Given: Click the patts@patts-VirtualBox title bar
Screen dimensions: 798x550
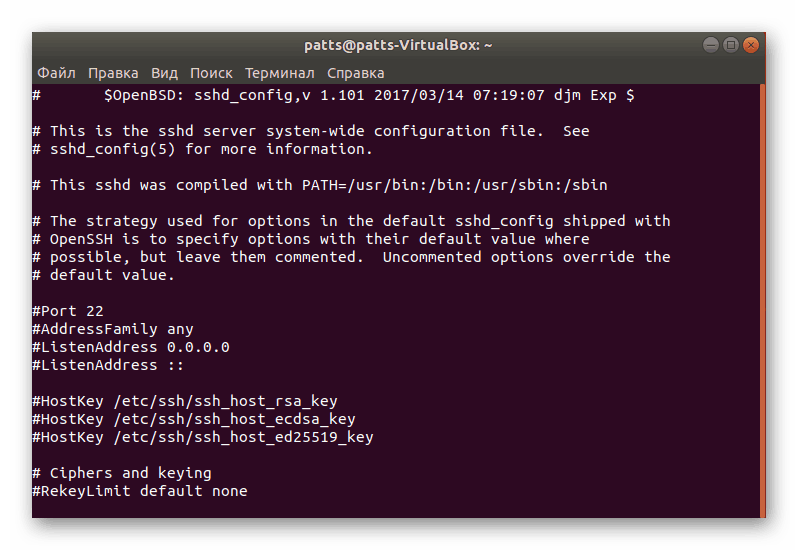Looking at the screenshot, I should click(x=398, y=45).
